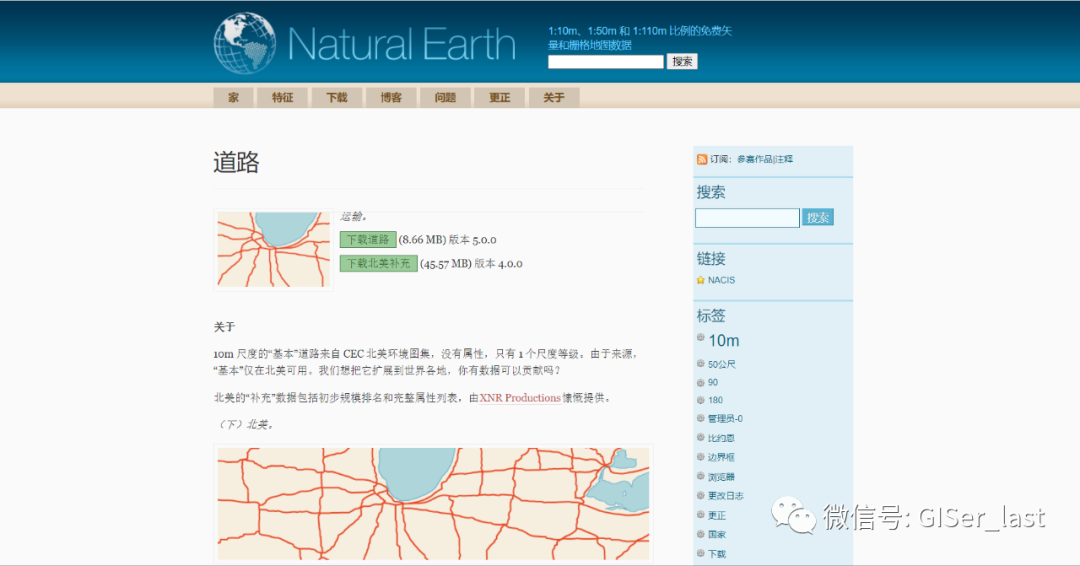Click the 链接 sidebar heading
Screen dimensions: 1080x566
pyautogui.click(x=711, y=259)
